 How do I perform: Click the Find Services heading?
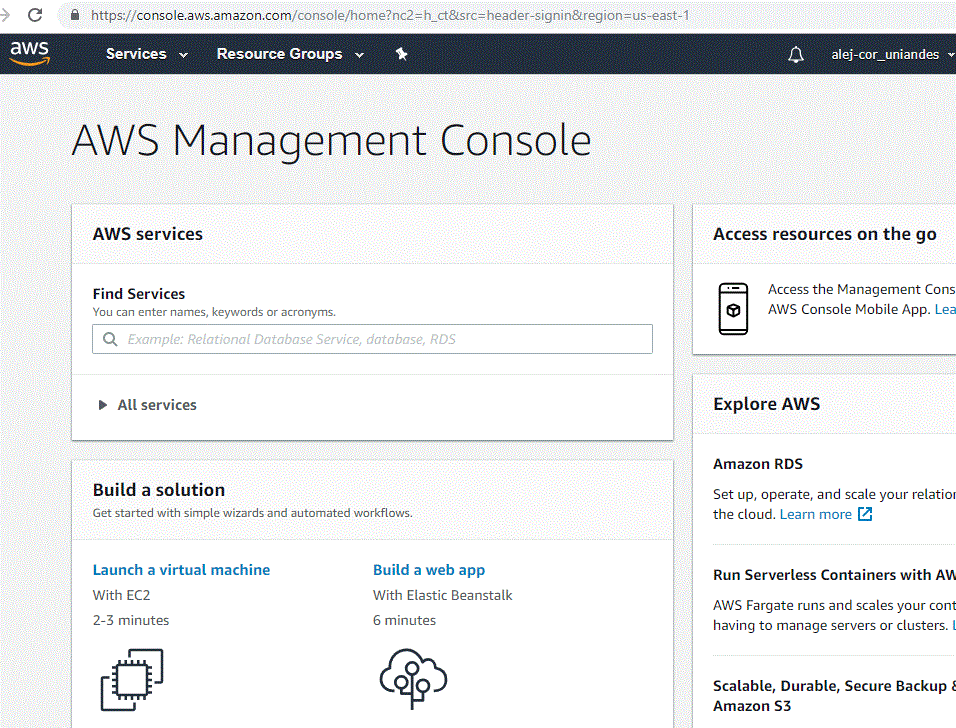138,294
